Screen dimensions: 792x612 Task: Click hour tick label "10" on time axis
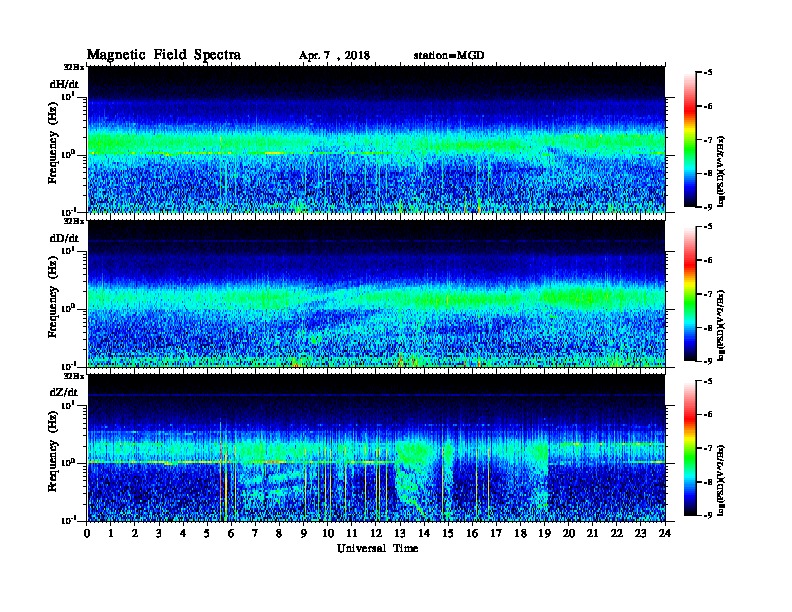pos(327,533)
